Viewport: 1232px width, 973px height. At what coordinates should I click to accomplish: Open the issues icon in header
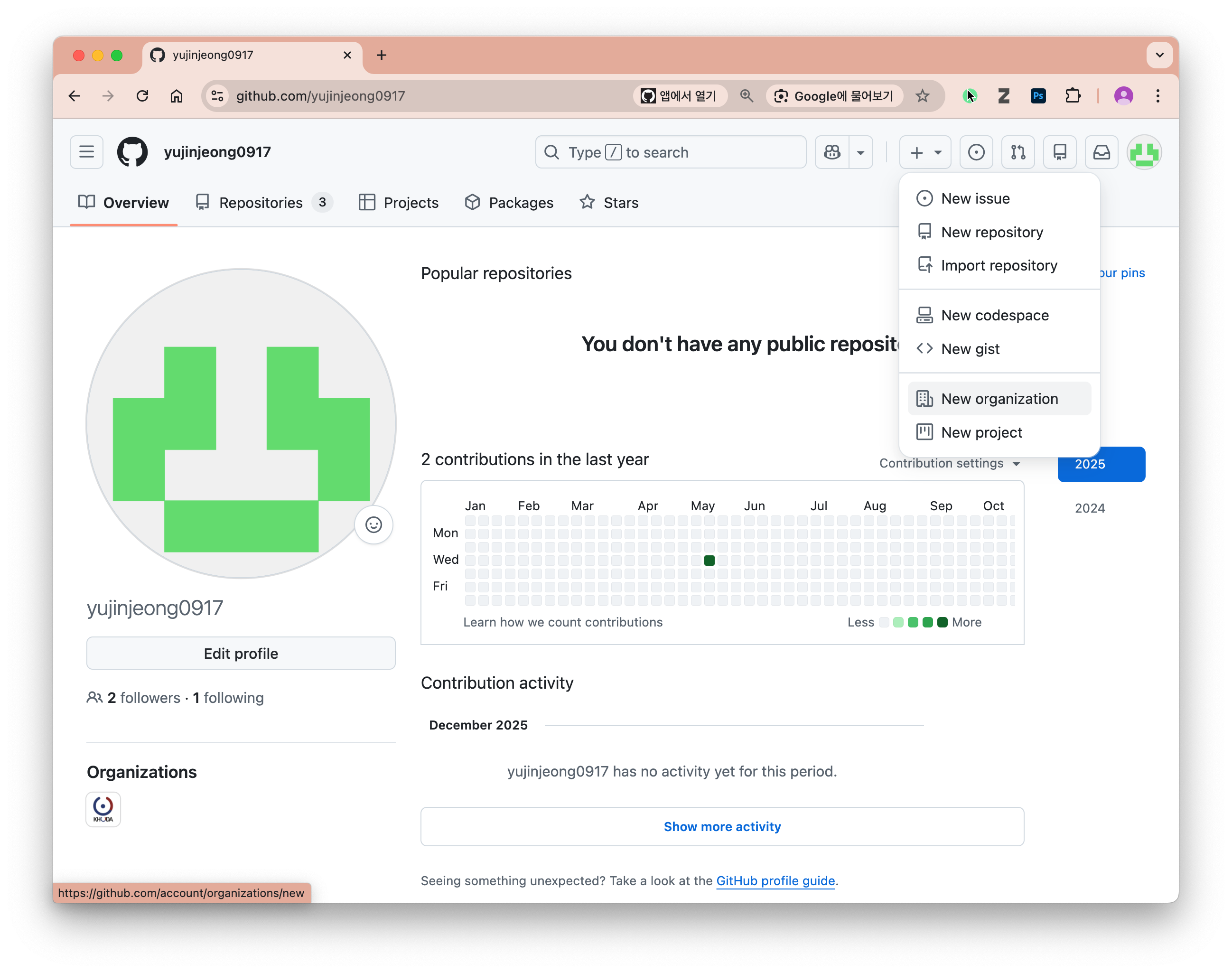point(976,152)
